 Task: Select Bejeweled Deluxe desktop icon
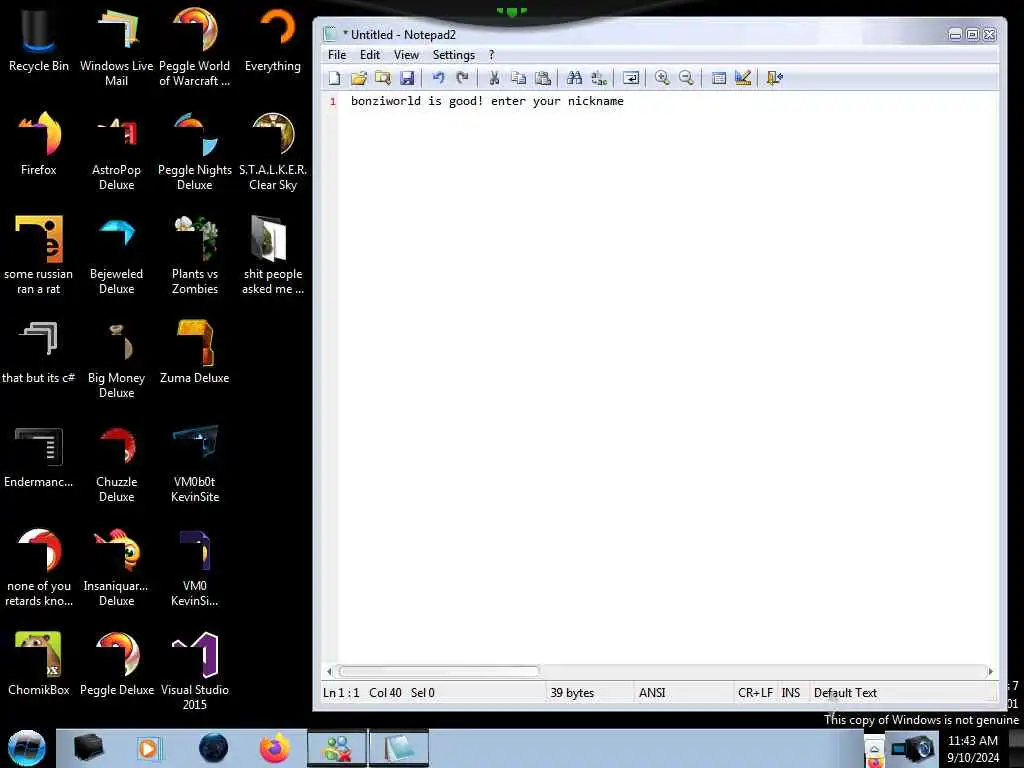click(116, 255)
